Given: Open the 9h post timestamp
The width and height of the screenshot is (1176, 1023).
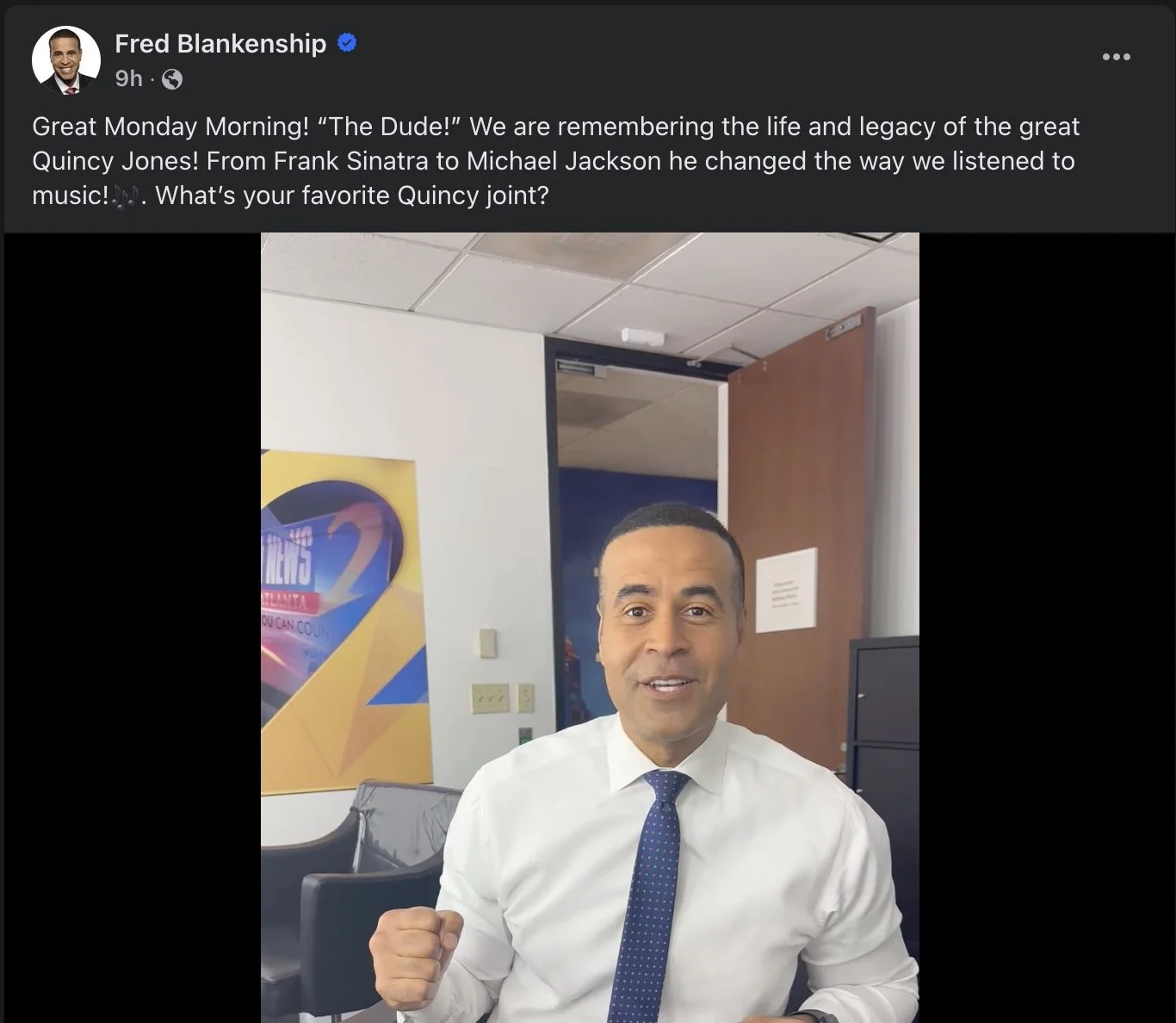Looking at the screenshot, I should coord(128,78).
